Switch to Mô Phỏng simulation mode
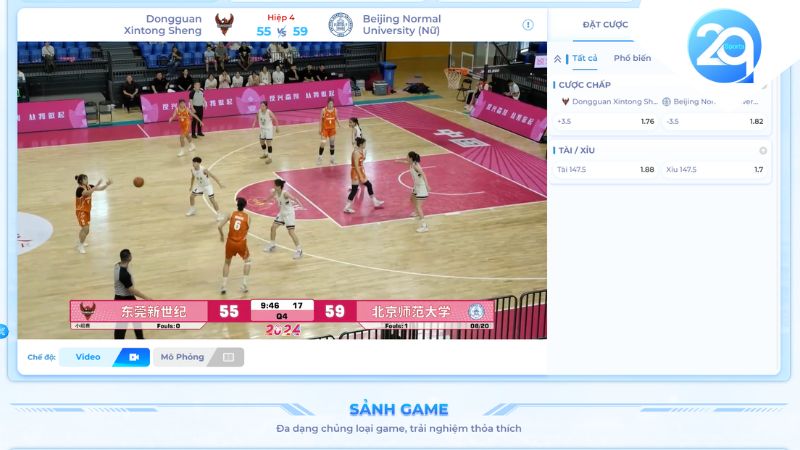 tap(198, 357)
